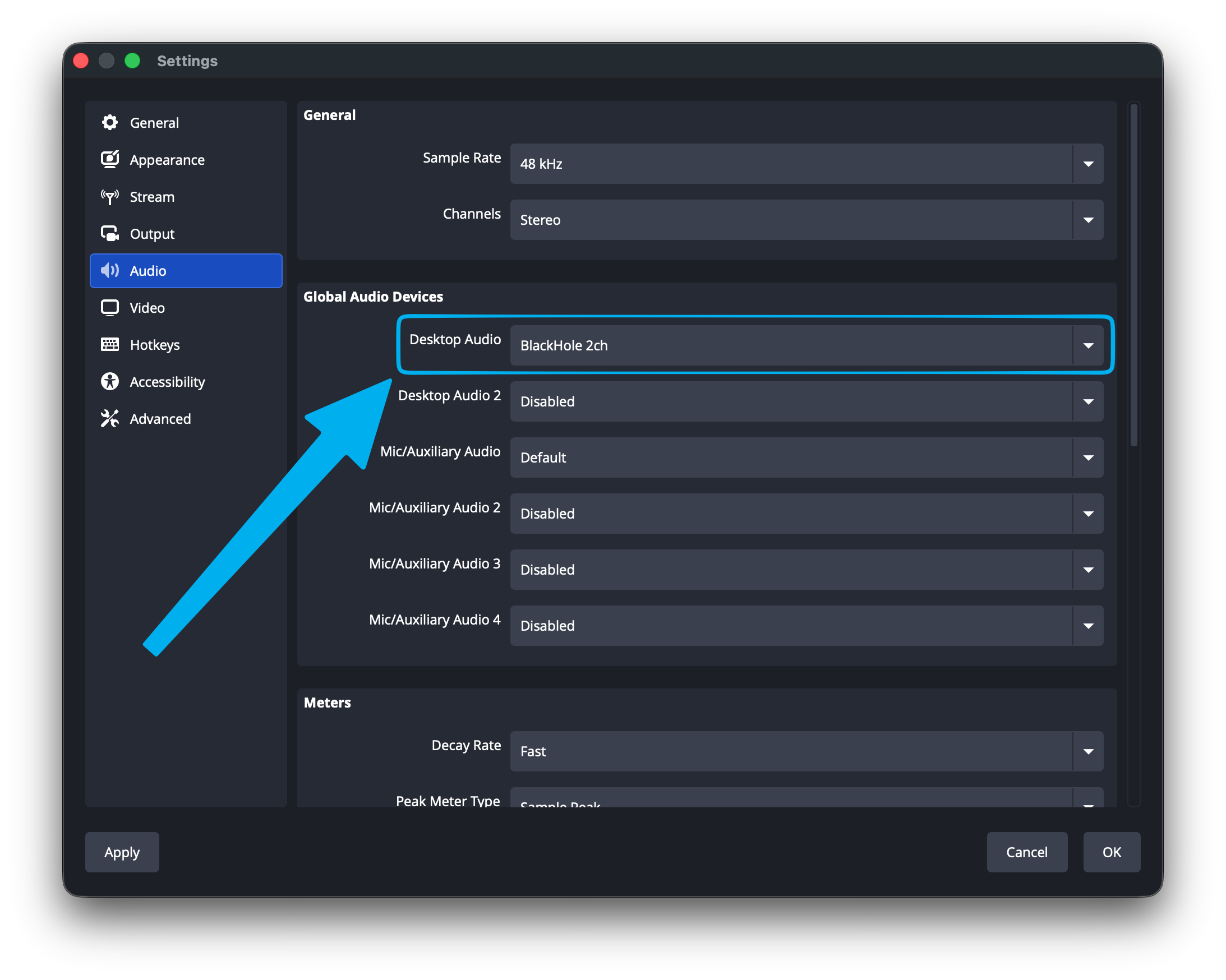Click the Mic/Auxiliary Audio 4 label
Viewport: 1226px width, 980px height.
(x=435, y=619)
